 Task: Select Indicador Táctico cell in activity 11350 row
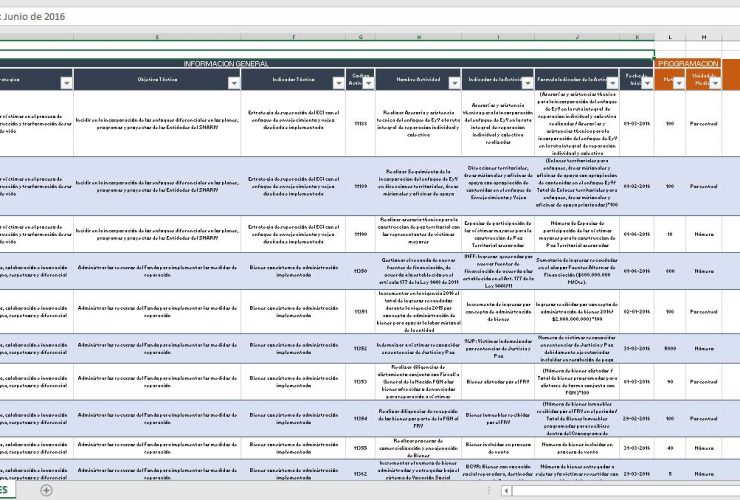click(x=293, y=271)
